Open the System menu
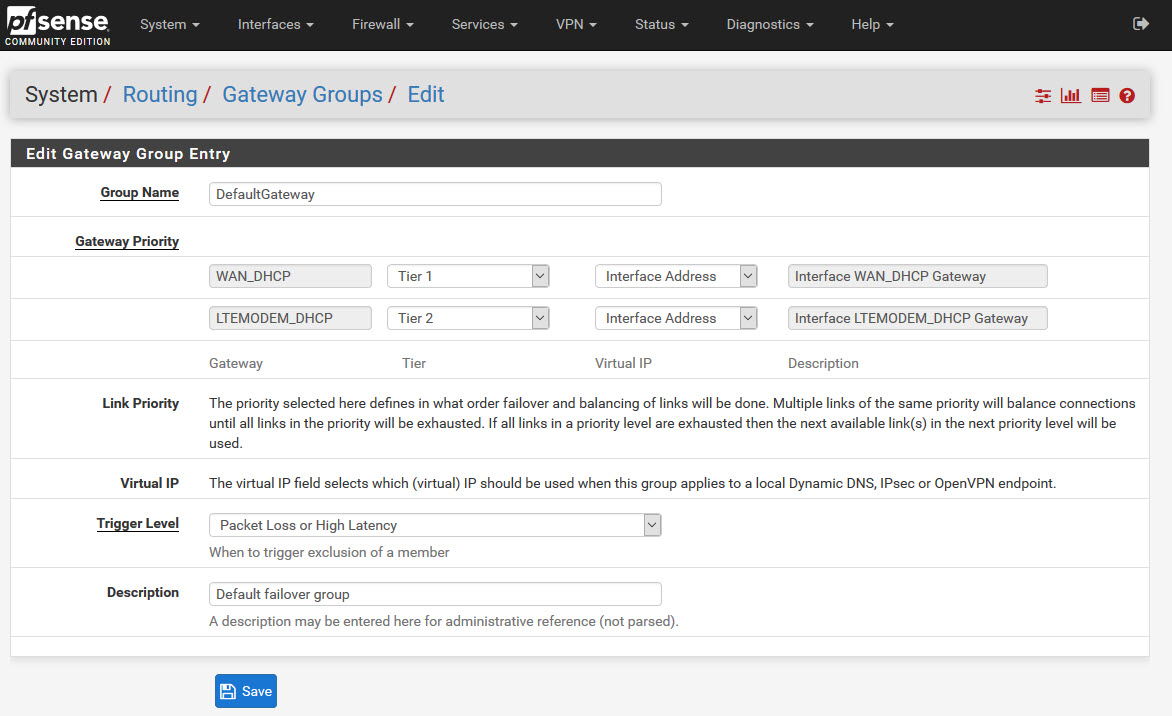 [169, 24]
